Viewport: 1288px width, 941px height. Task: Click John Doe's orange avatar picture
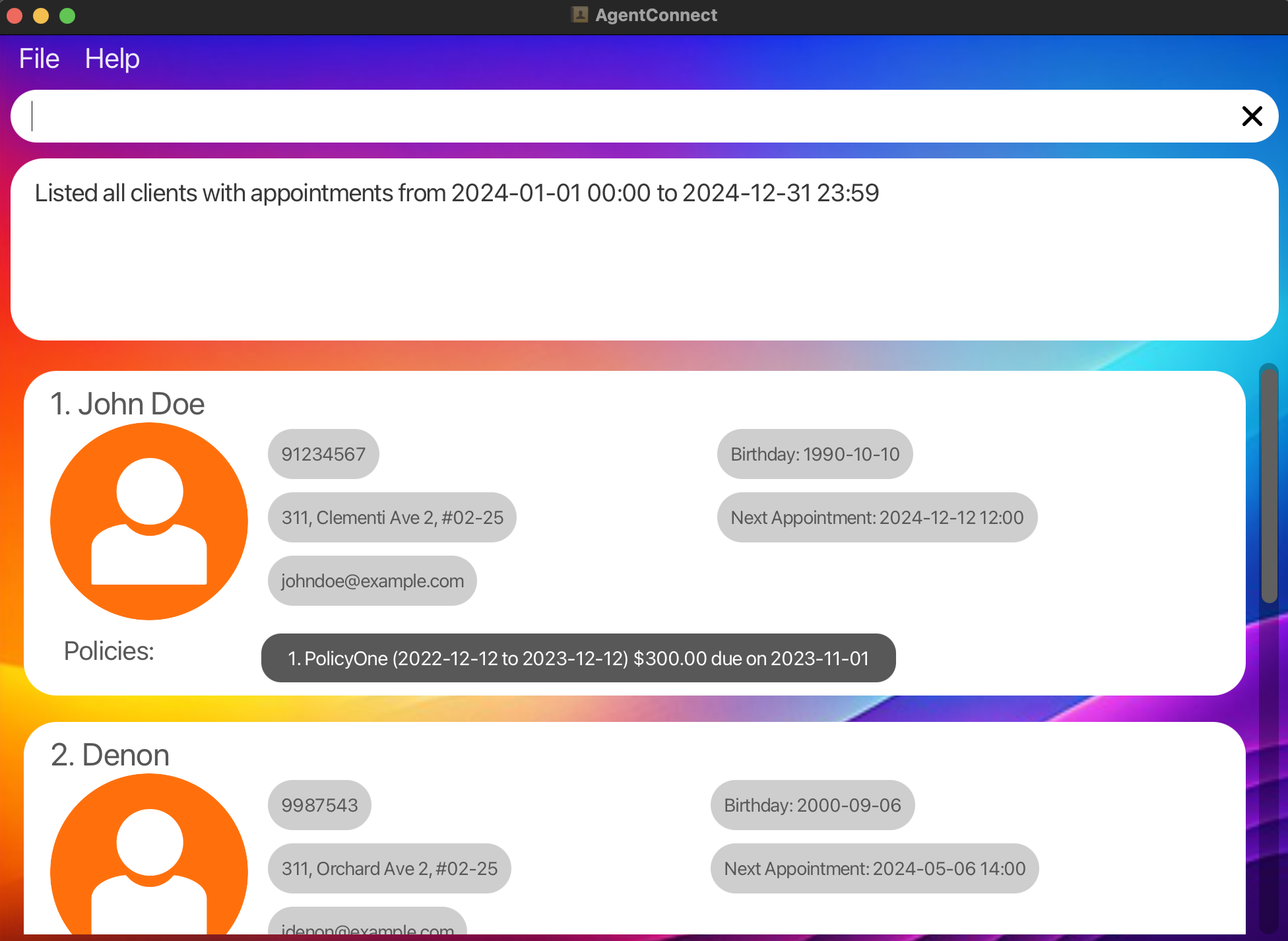click(x=149, y=521)
